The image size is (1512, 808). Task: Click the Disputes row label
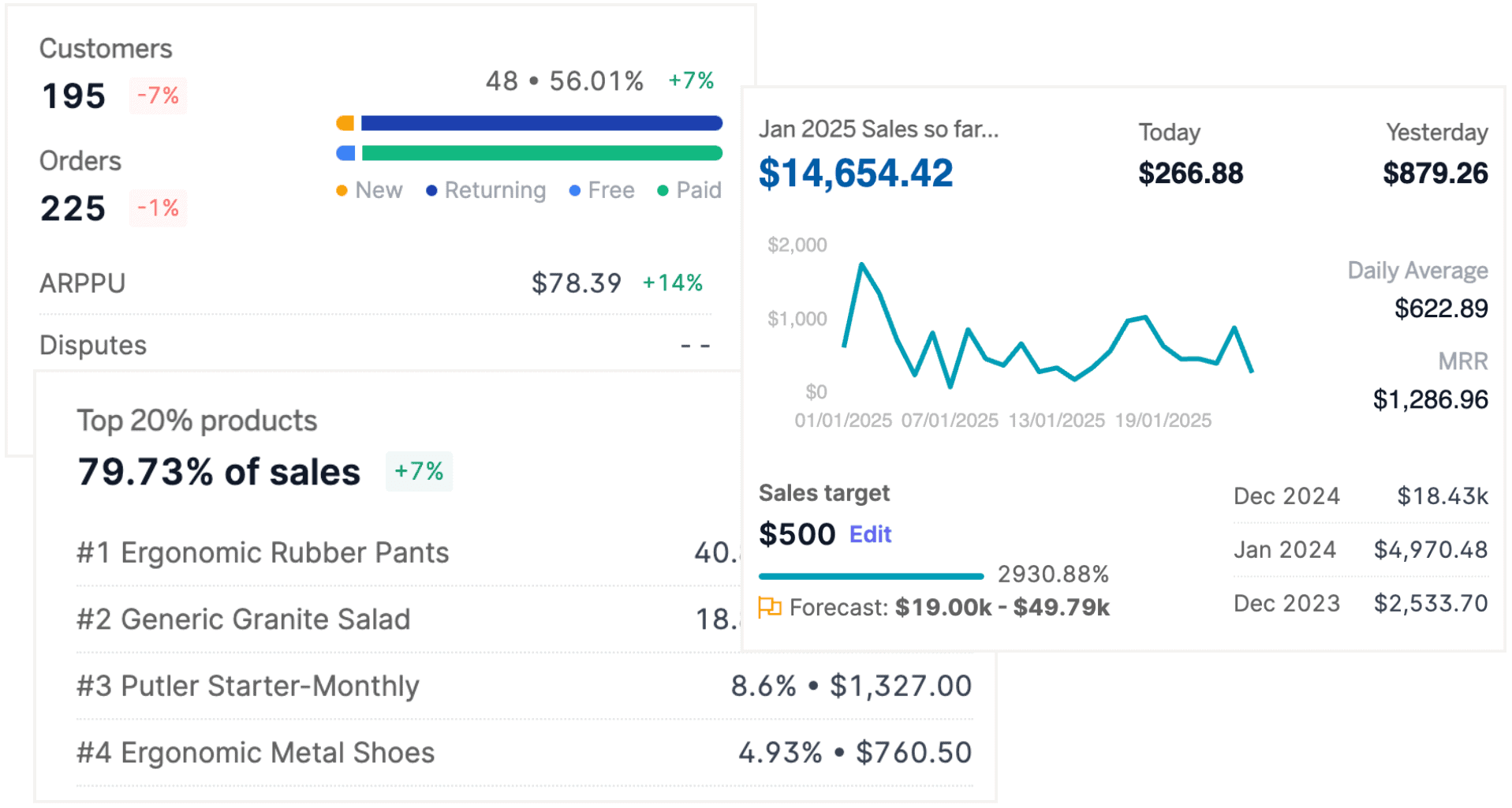click(x=93, y=345)
